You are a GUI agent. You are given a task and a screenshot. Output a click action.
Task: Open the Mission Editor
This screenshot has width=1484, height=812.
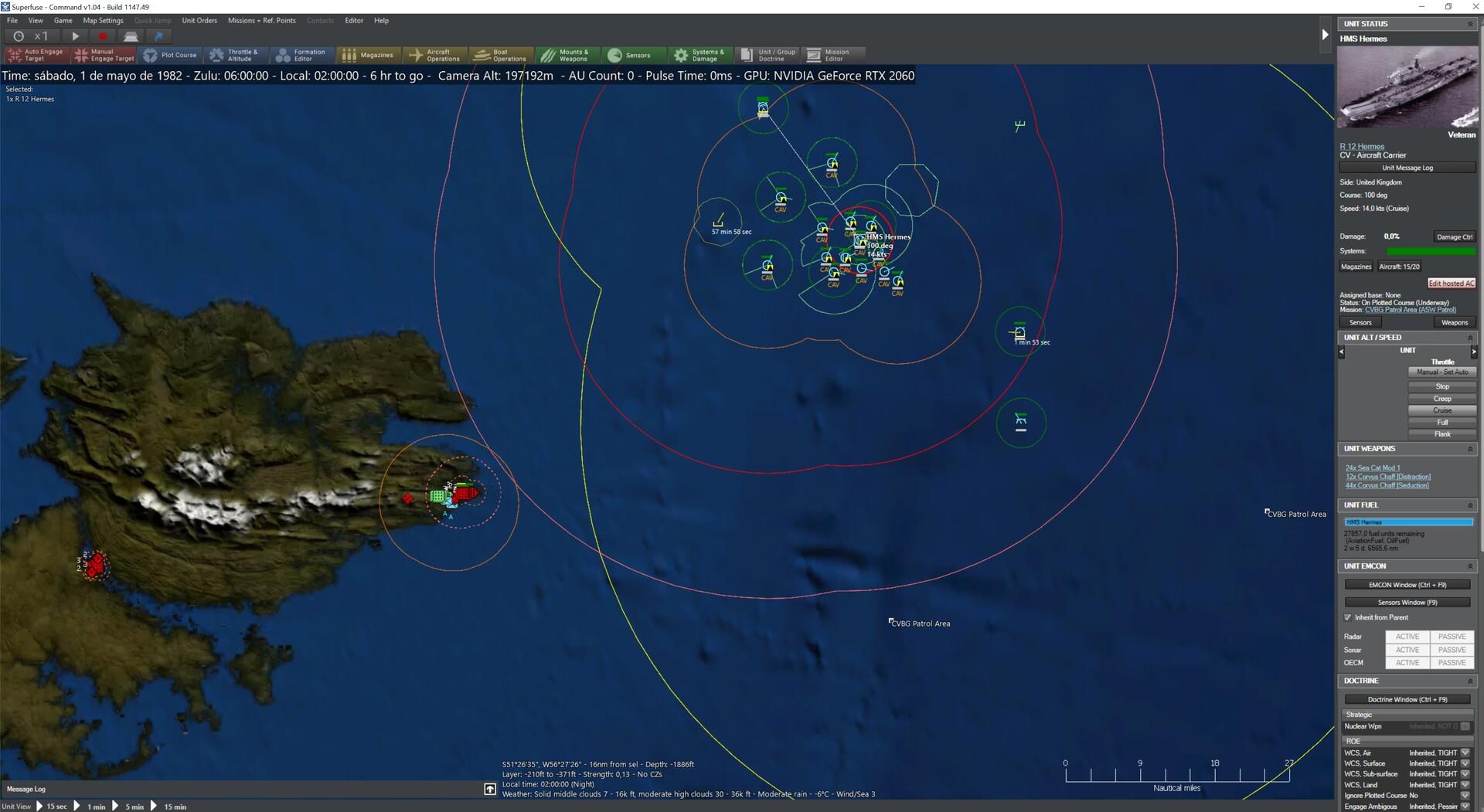832,55
